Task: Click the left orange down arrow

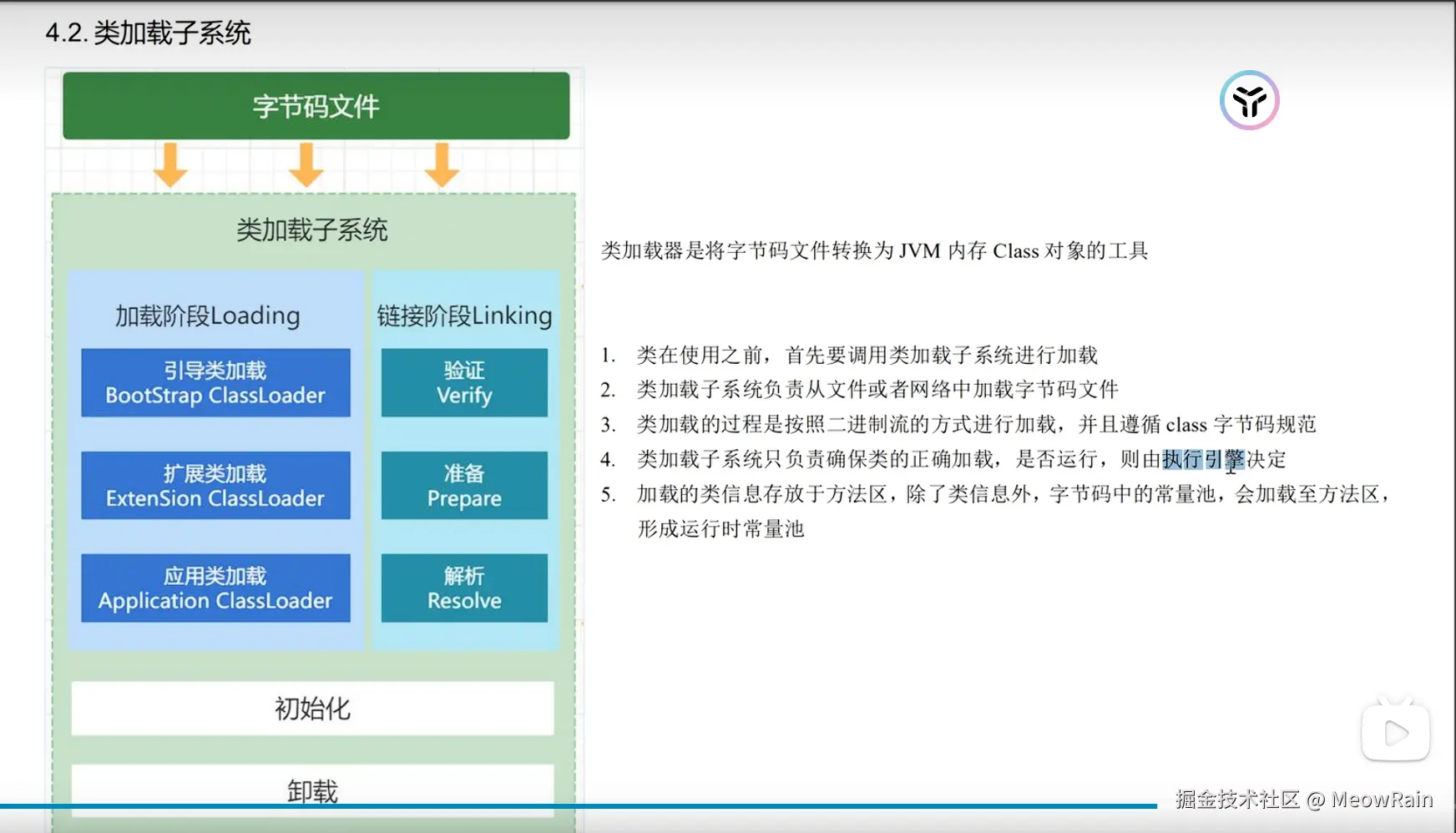Action: click(x=170, y=164)
